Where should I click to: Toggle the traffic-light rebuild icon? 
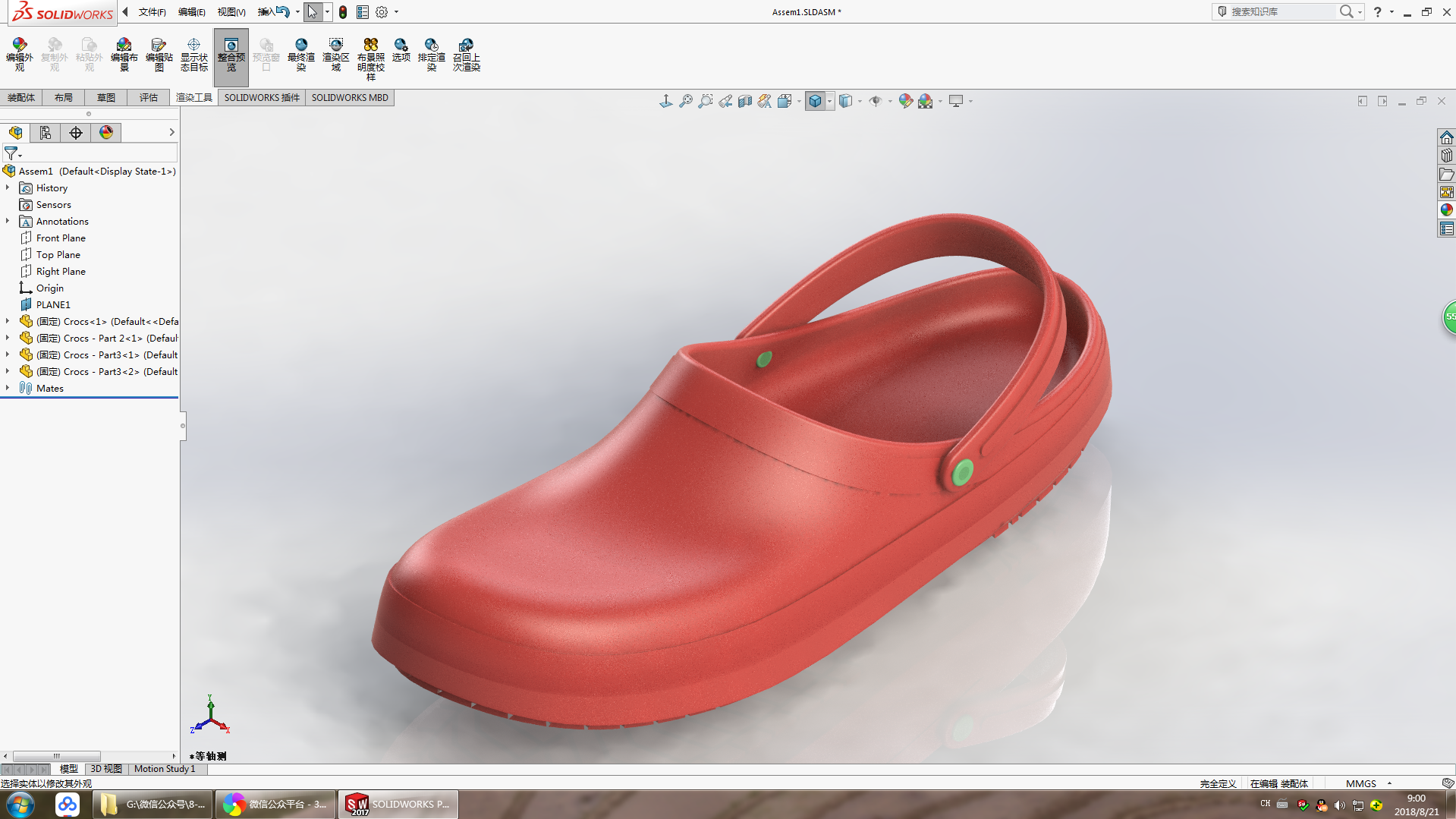tap(343, 12)
